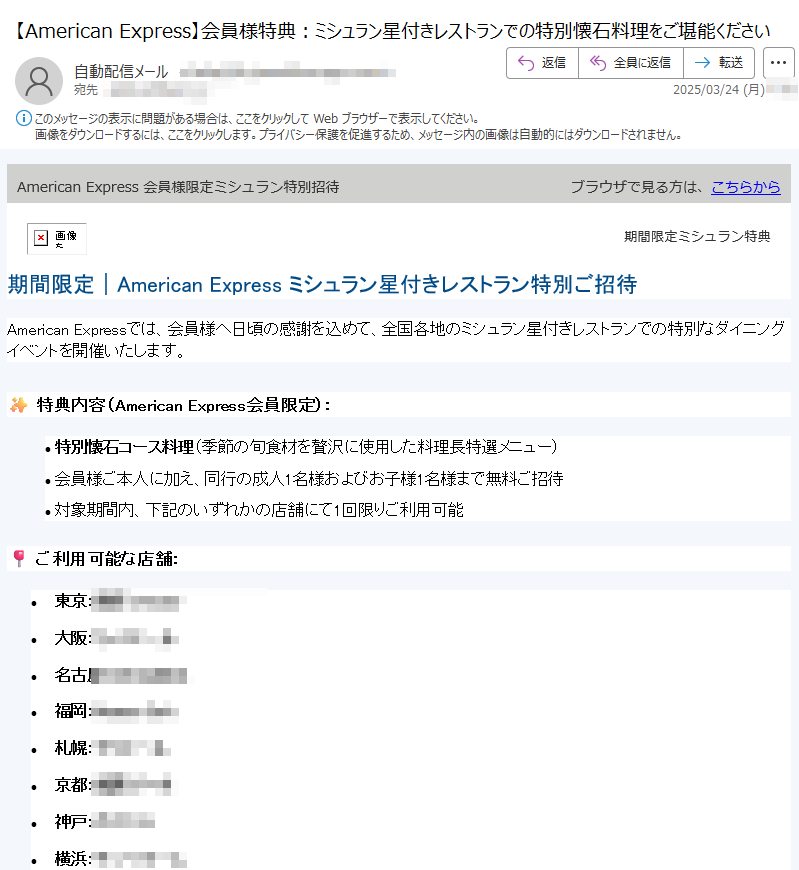Click the broken image placeholder
Viewport: 799px width, 870px height.
57,239
